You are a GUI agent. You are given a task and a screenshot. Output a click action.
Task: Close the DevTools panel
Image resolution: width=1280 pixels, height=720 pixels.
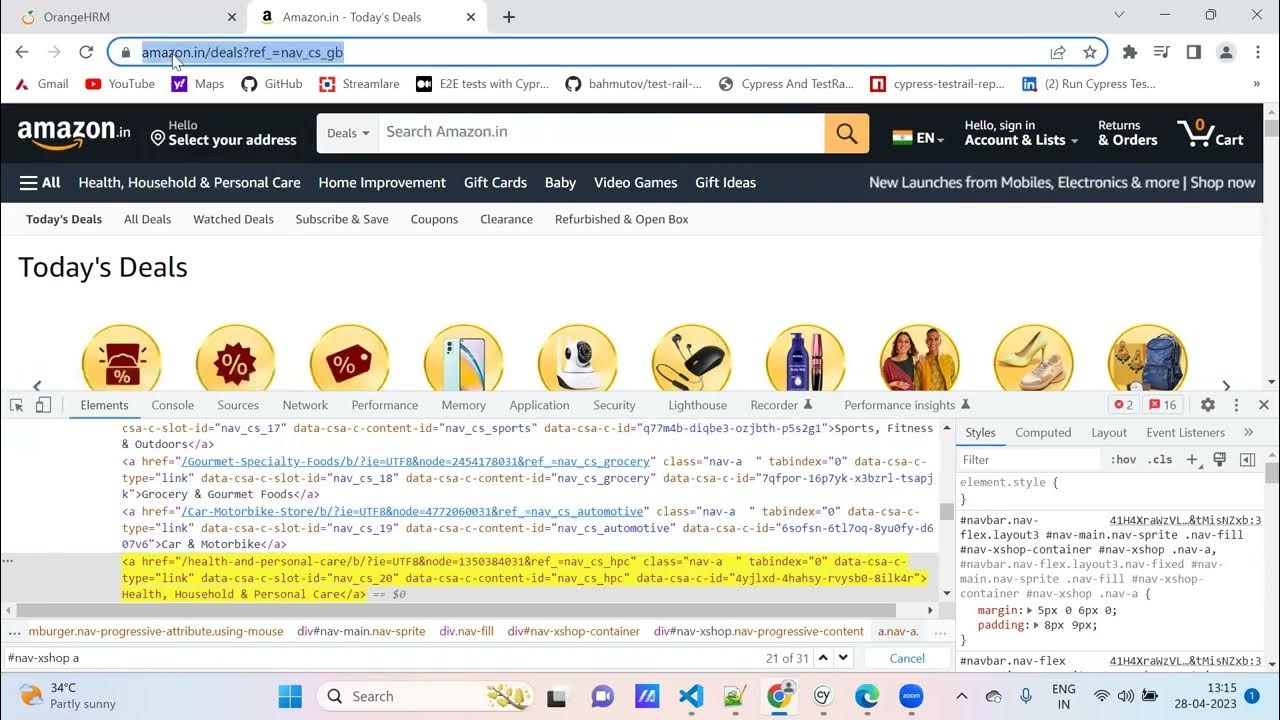1264,405
